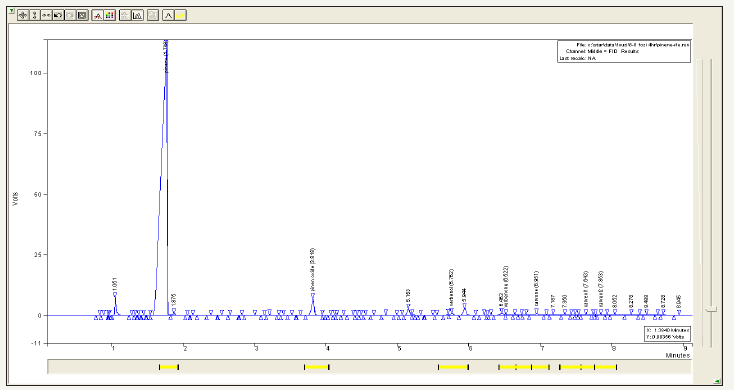Click the green corner icon at bottom right
The image size is (734, 390).
click(717, 381)
